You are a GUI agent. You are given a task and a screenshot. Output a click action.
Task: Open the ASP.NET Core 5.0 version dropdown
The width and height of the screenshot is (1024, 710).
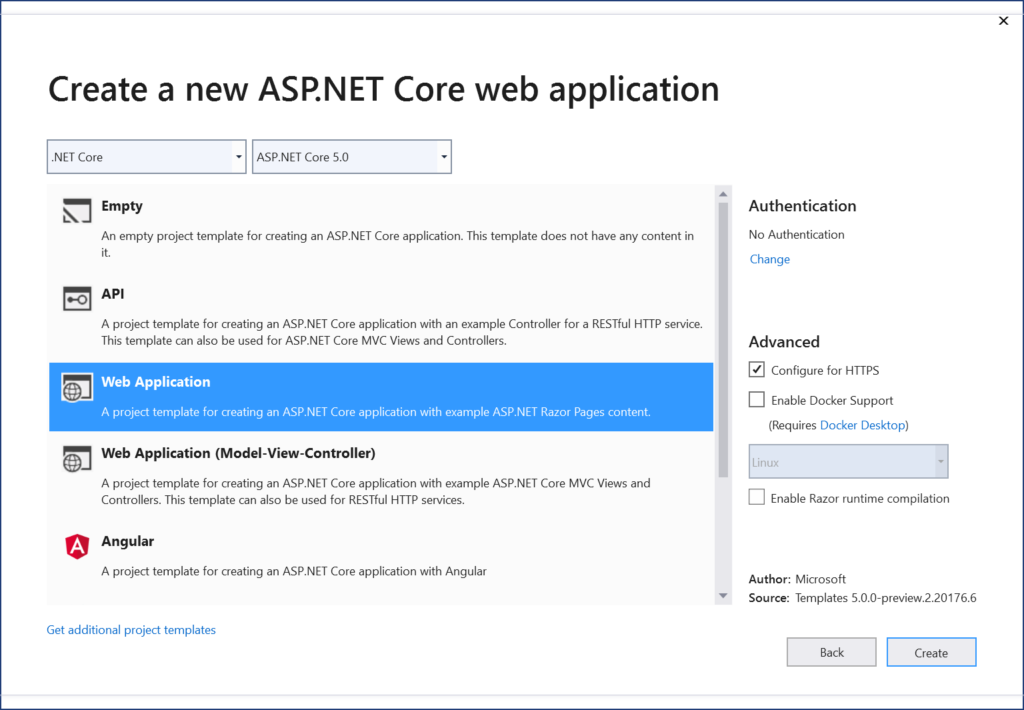[351, 157]
